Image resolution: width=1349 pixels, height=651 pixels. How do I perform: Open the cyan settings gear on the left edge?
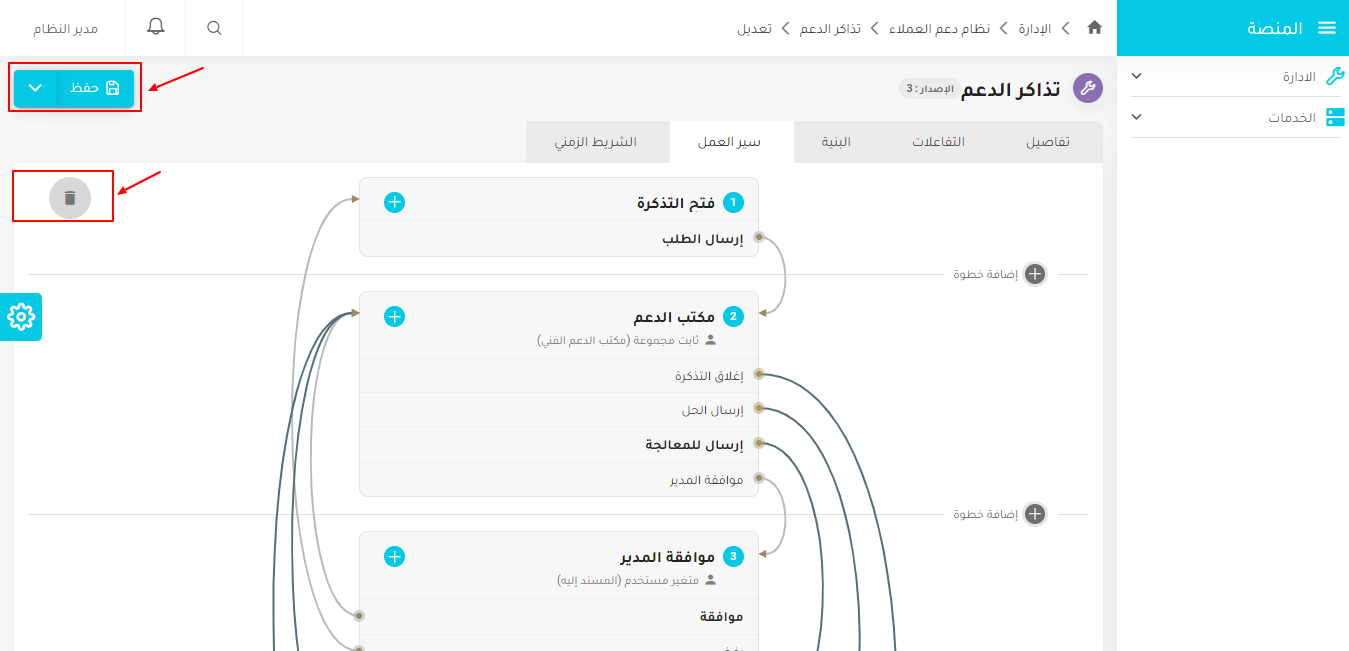(20, 317)
